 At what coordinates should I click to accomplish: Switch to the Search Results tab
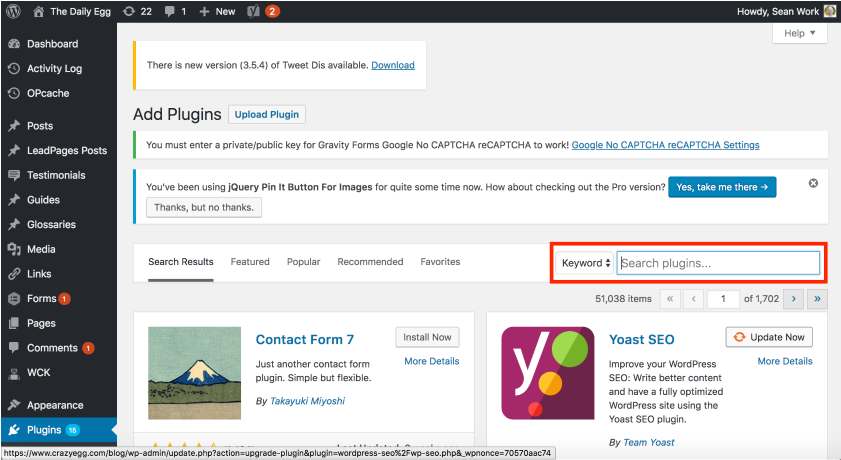click(181, 262)
